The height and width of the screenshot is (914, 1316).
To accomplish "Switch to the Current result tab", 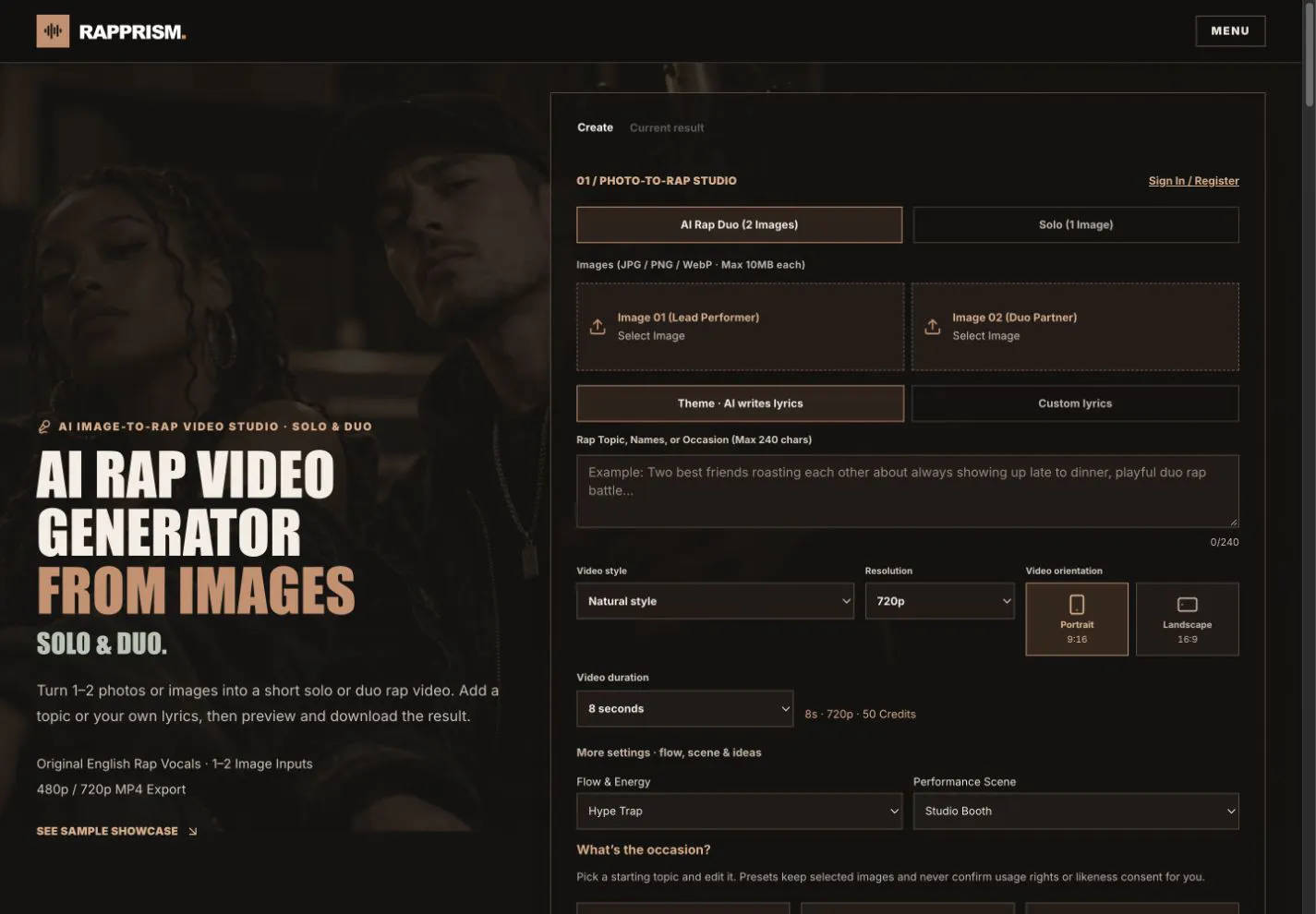I will 667,127.
